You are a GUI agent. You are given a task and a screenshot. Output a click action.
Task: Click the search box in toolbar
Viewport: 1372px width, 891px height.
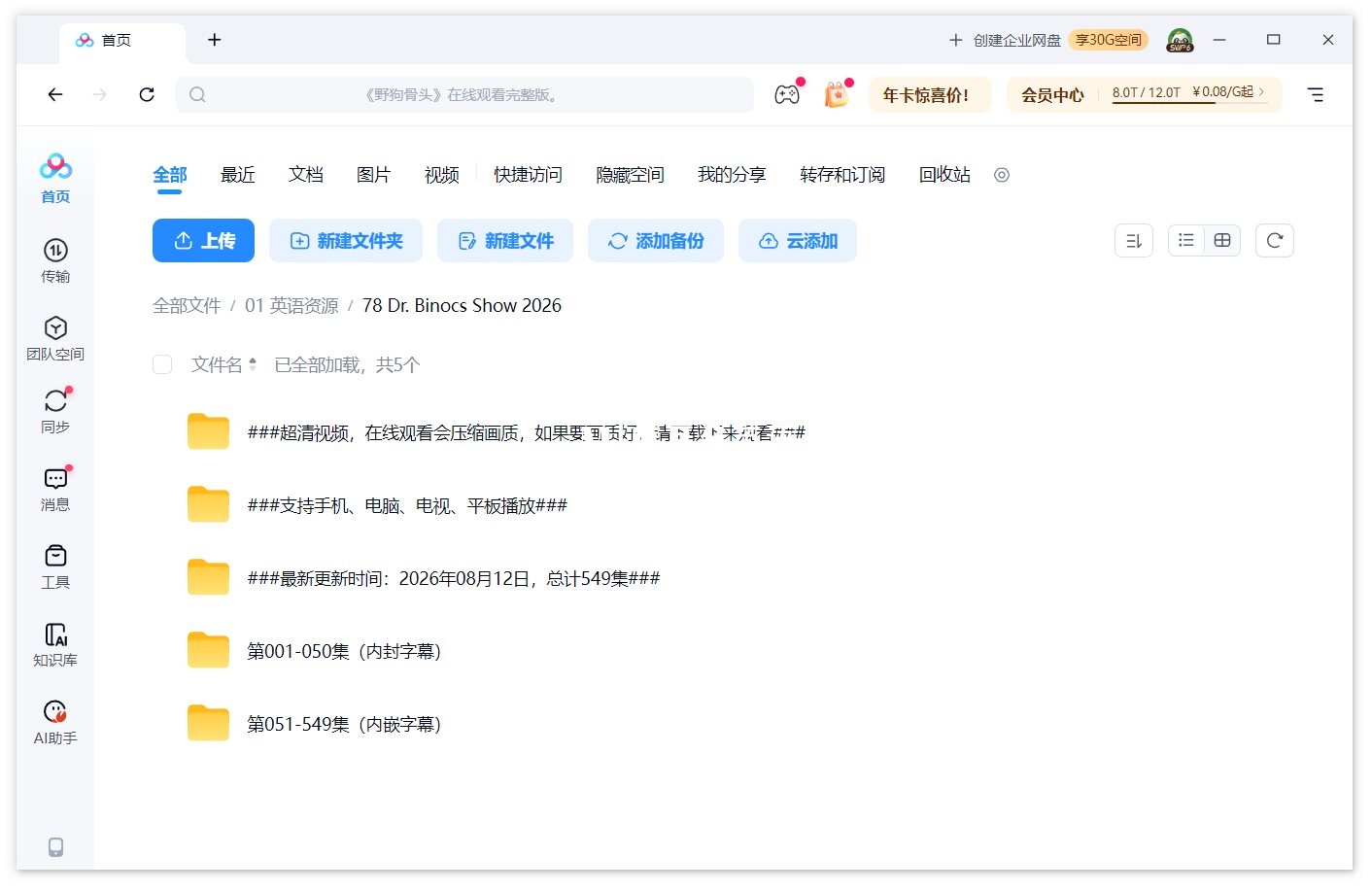464,94
